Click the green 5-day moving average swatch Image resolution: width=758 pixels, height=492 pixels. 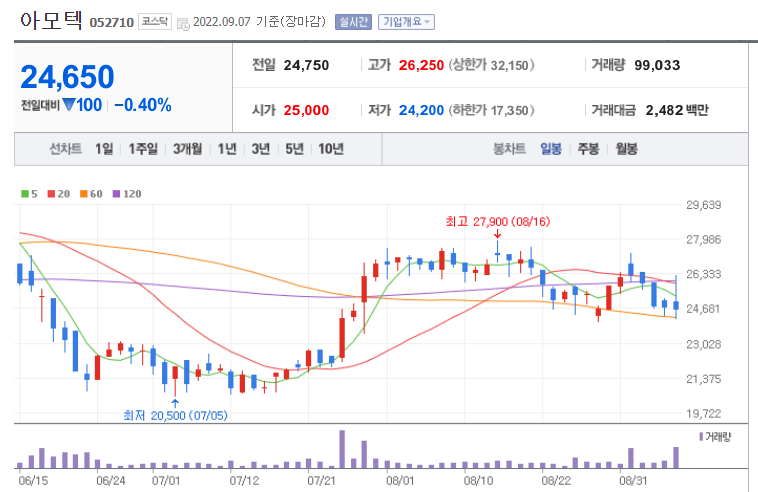(x=25, y=194)
